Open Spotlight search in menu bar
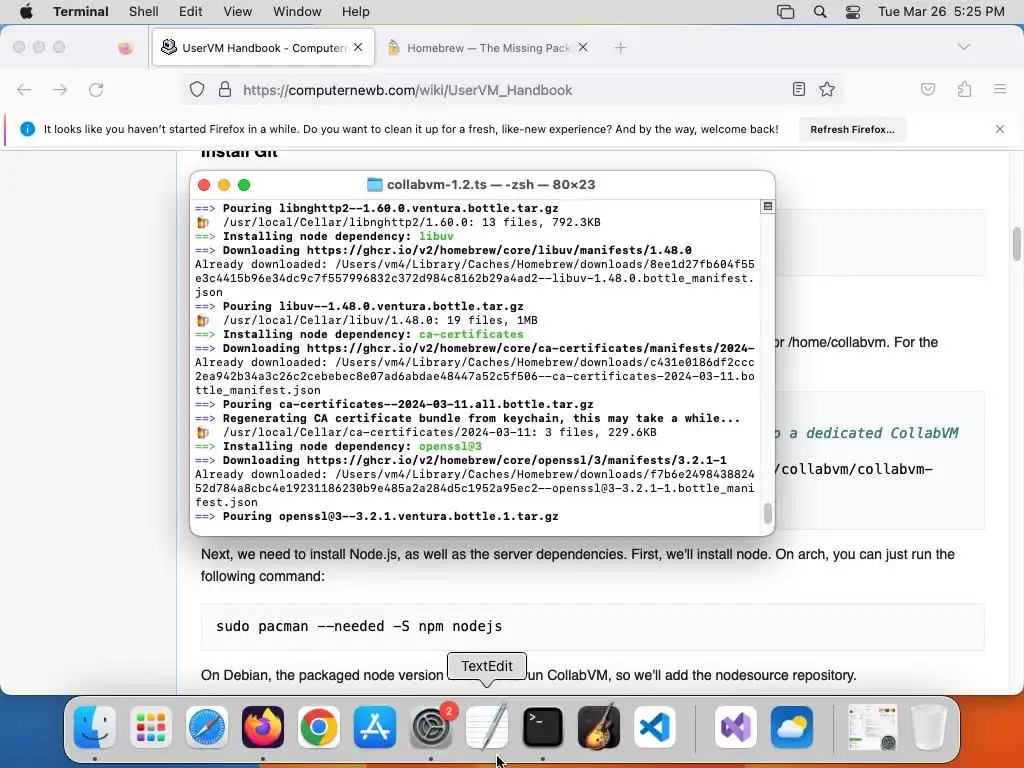This screenshot has height=768, width=1024. 820,12
